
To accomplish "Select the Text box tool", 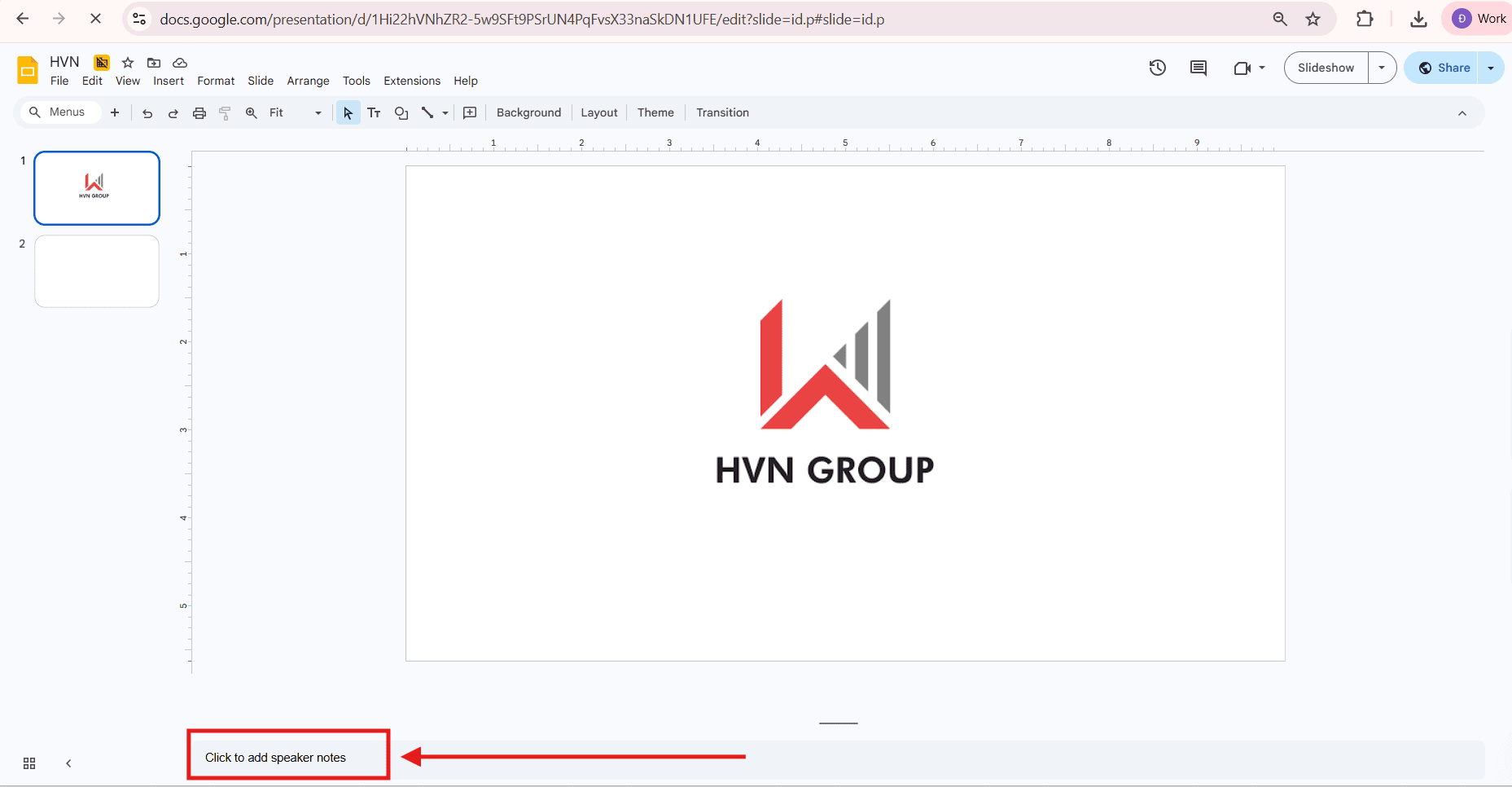I will point(374,112).
